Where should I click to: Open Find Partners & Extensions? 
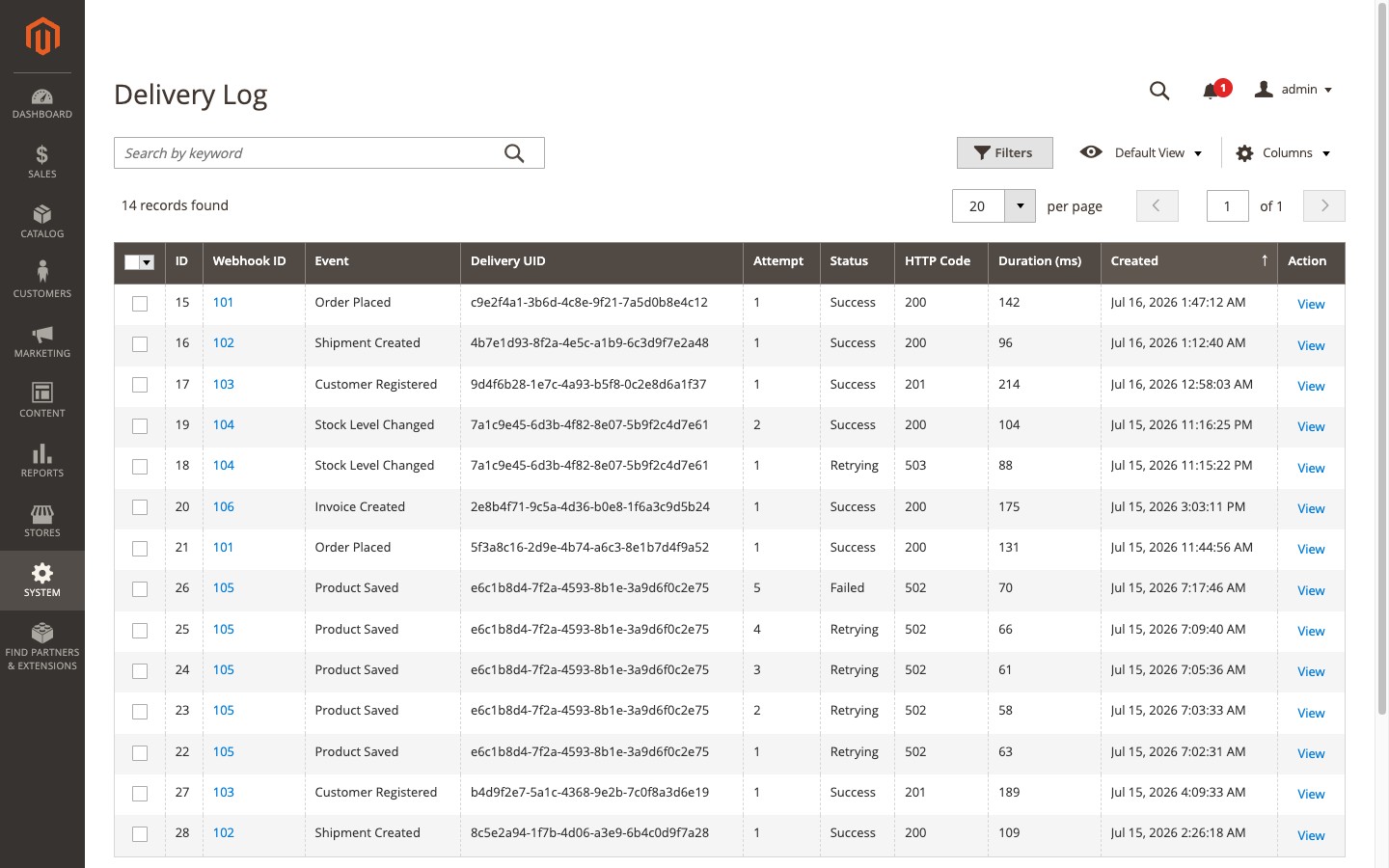(42, 646)
